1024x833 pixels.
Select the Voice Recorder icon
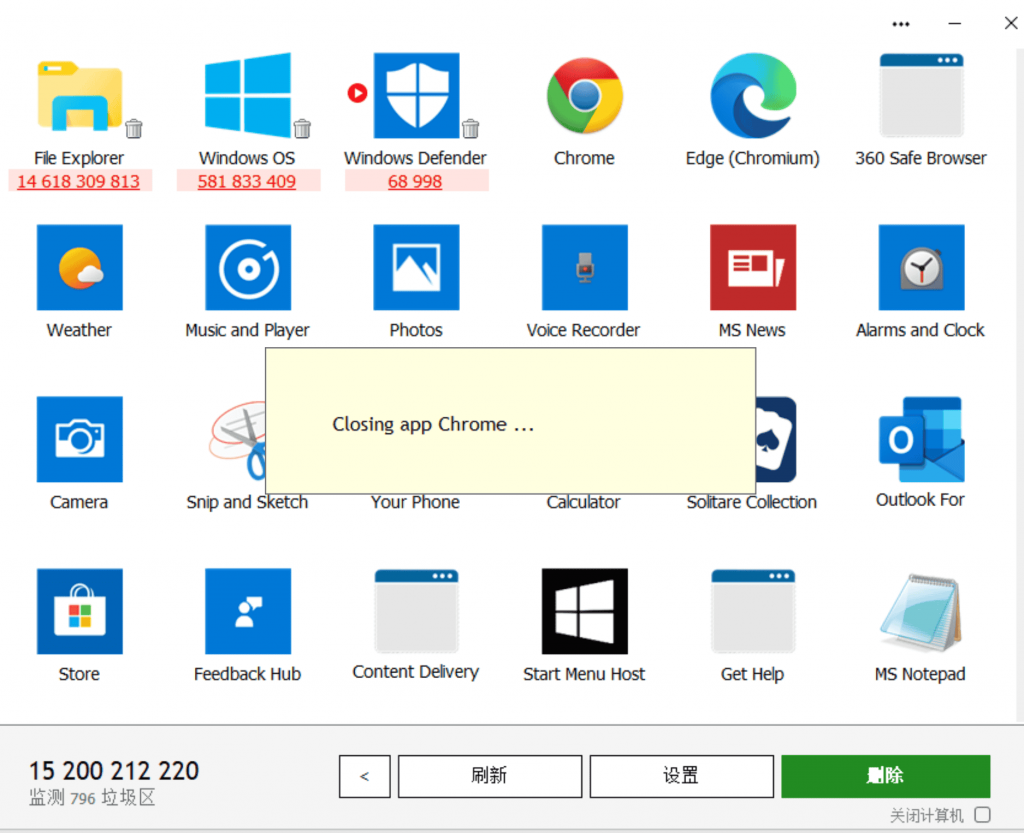tap(584, 267)
